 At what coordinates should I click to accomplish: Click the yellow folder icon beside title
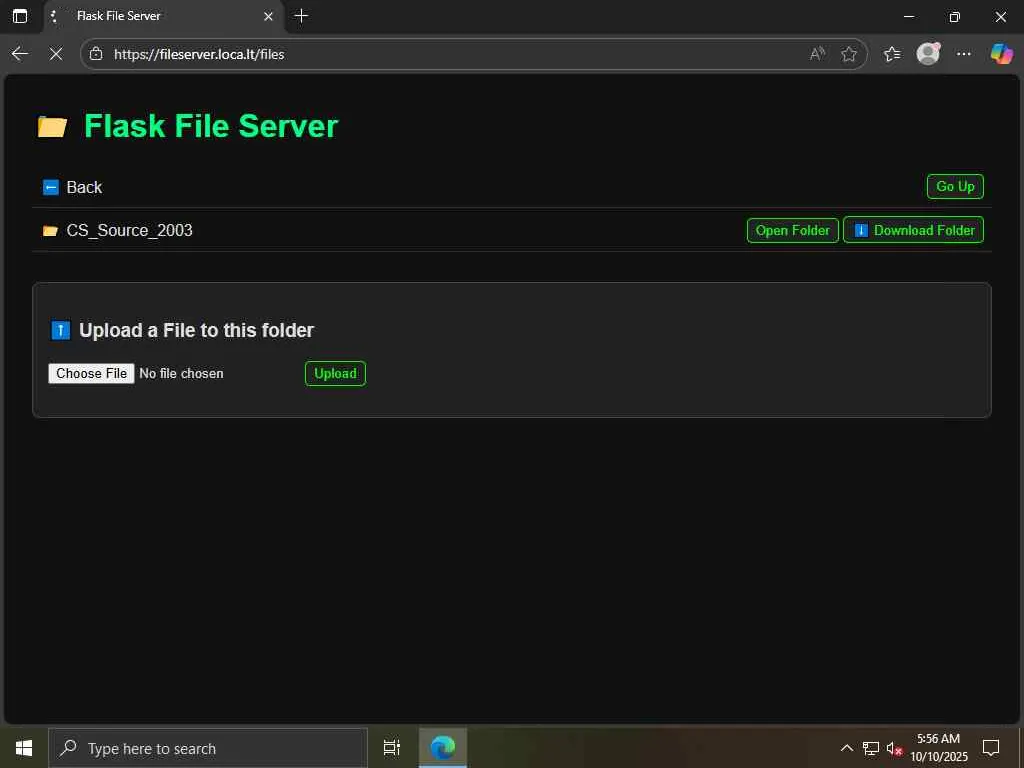point(52,126)
